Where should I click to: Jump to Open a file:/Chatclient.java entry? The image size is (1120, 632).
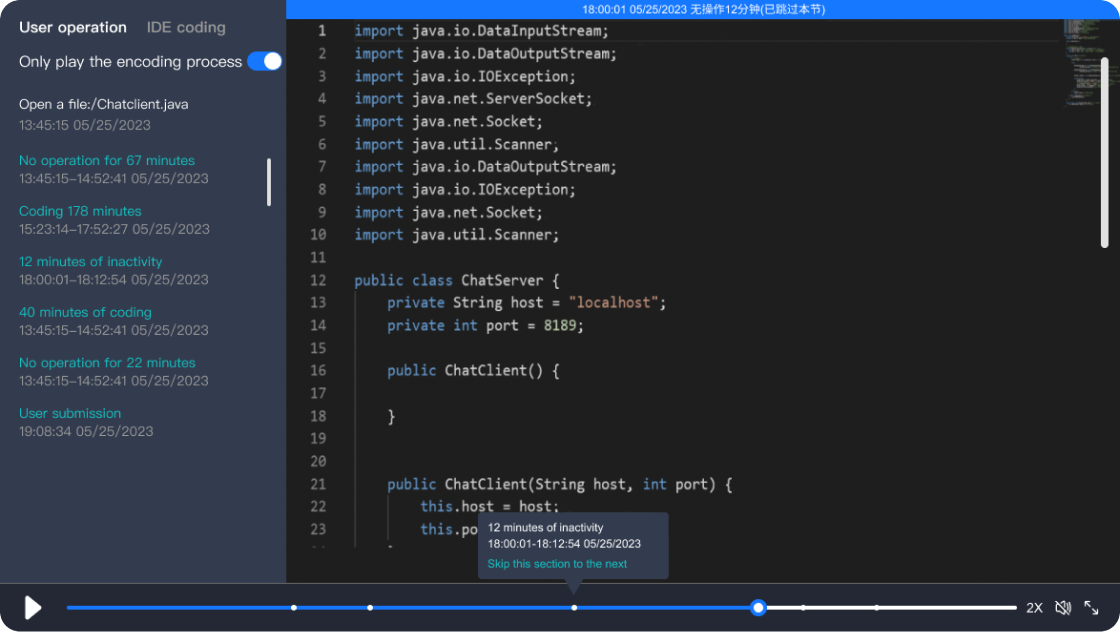click(x=103, y=104)
